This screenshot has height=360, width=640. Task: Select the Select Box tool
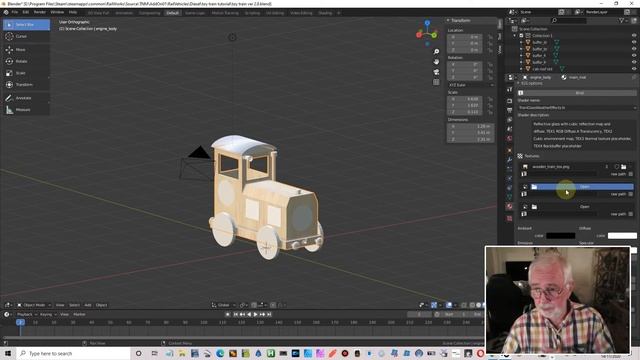[x=26, y=24]
